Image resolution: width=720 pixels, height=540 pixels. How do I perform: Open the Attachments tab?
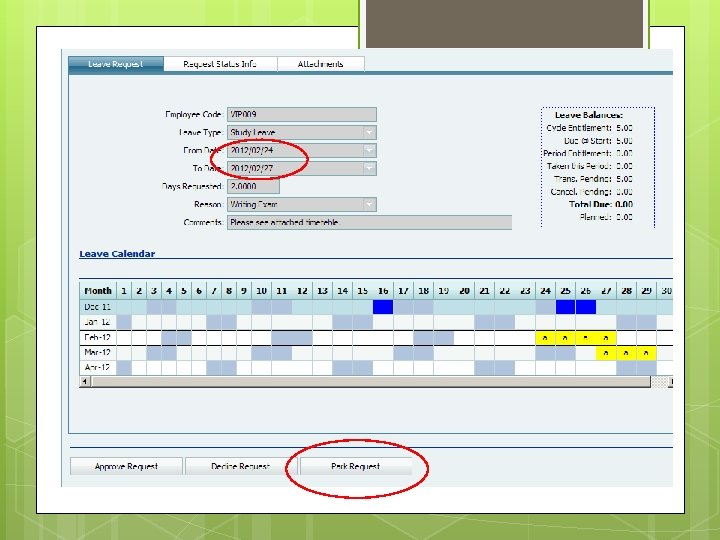pos(321,64)
